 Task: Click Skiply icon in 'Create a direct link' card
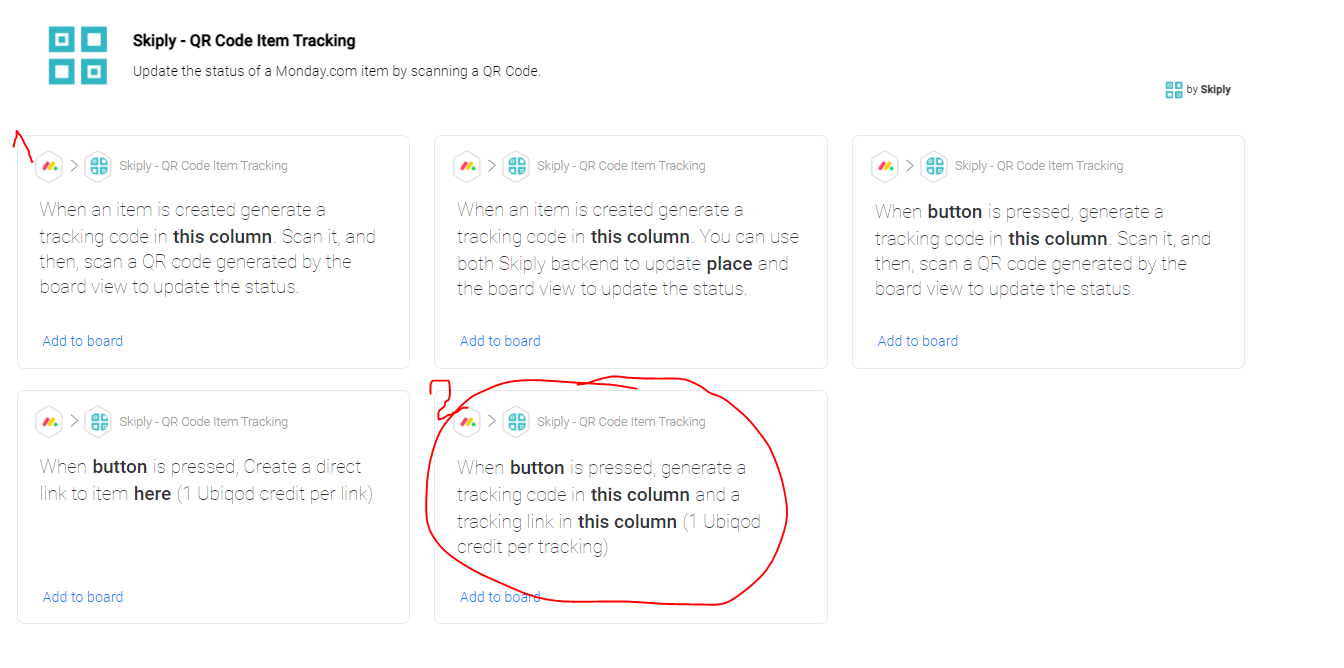[98, 422]
